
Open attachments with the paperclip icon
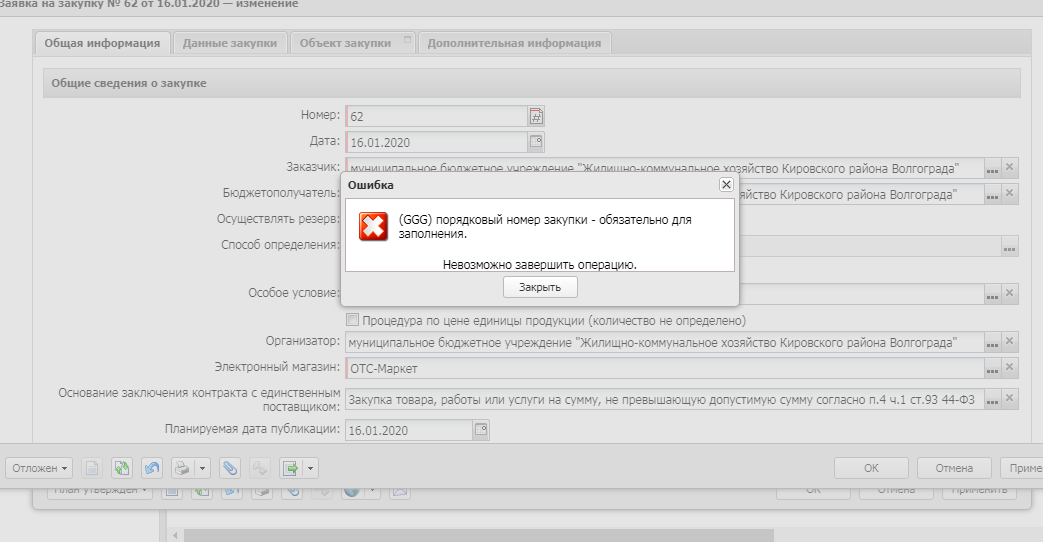(230, 467)
